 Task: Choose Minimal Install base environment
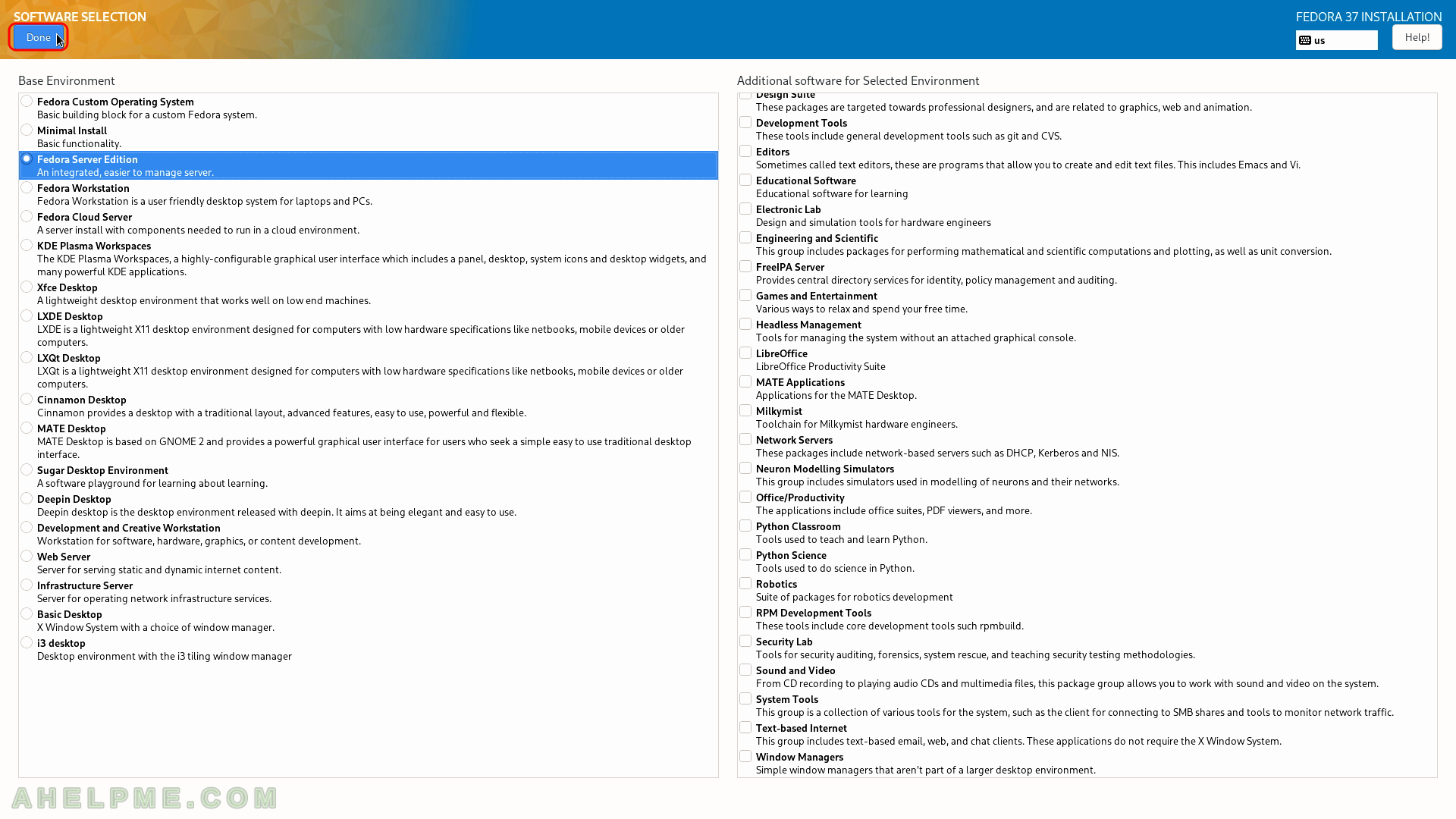pyautogui.click(x=27, y=130)
